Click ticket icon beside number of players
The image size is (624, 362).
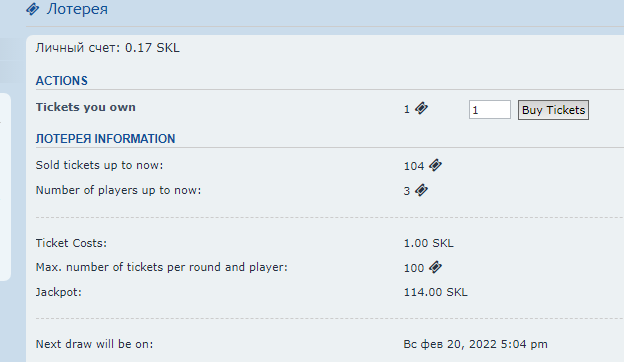tap(421, 190)
